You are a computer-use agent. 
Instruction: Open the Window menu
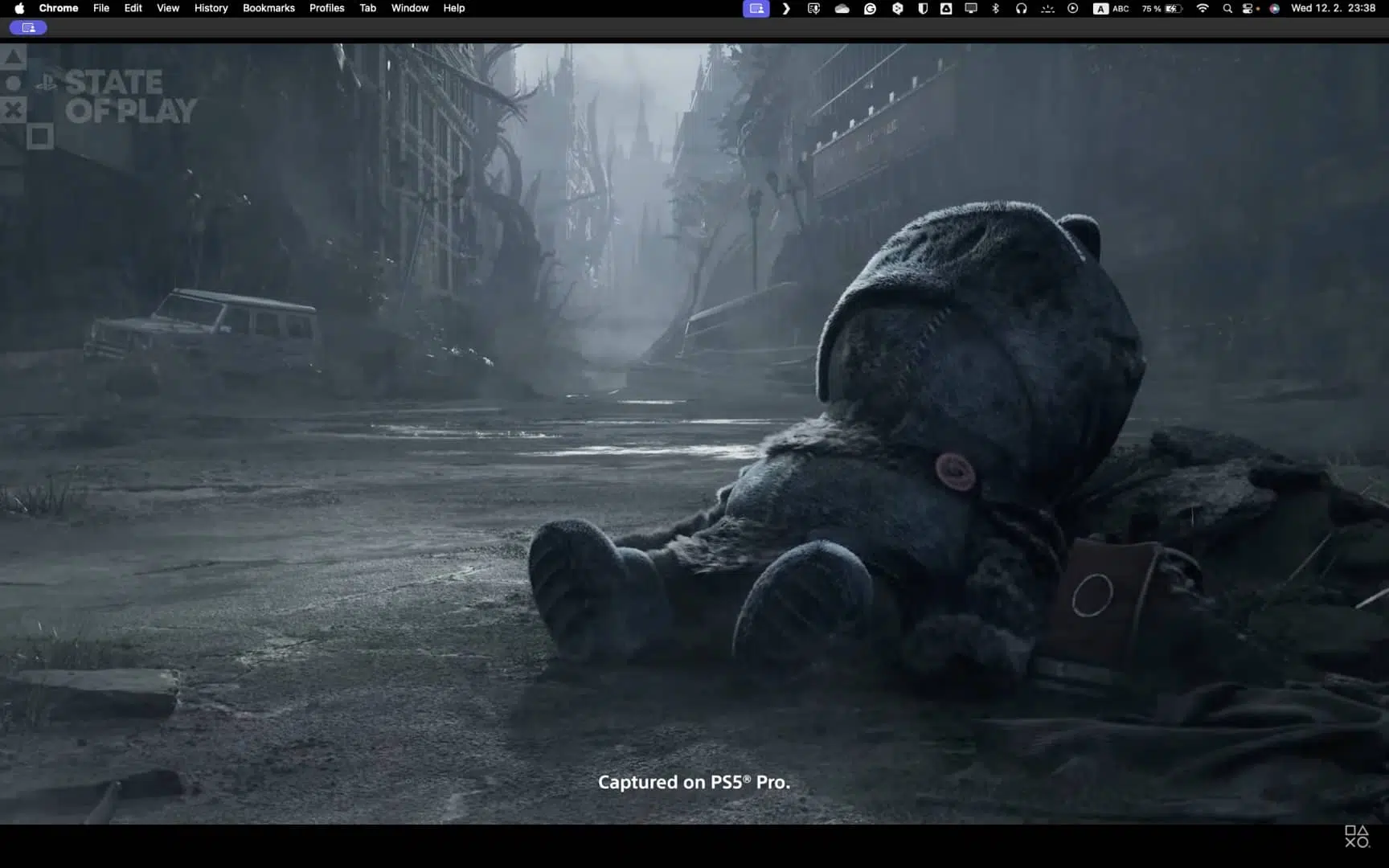point(410,8)
